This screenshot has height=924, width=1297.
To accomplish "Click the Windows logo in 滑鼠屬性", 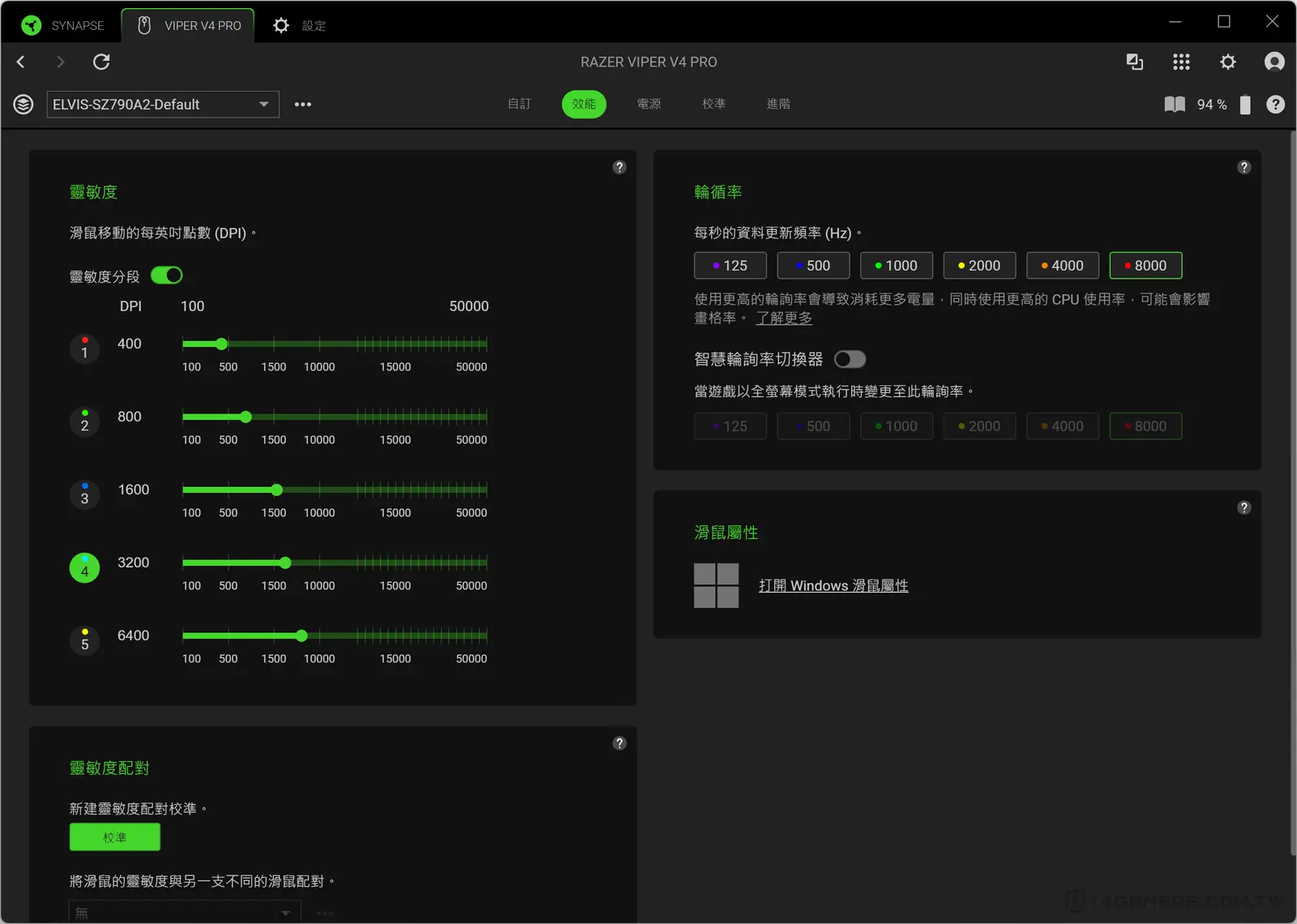I will (717, 585).
